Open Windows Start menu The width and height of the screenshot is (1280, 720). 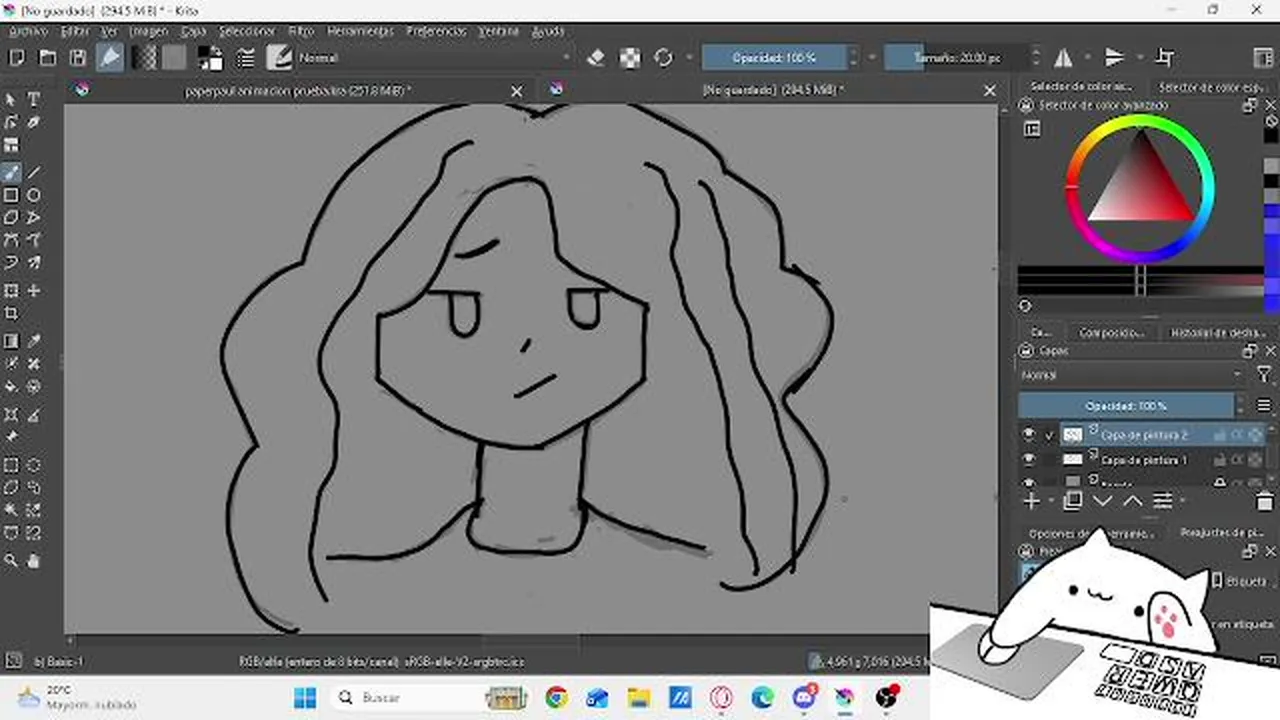pyautogui.click(x=305, y=697)
